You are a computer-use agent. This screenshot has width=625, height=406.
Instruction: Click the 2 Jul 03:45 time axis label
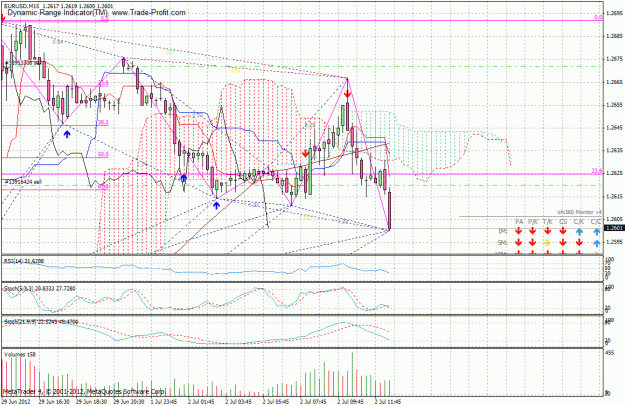click(x=240, y=402)
